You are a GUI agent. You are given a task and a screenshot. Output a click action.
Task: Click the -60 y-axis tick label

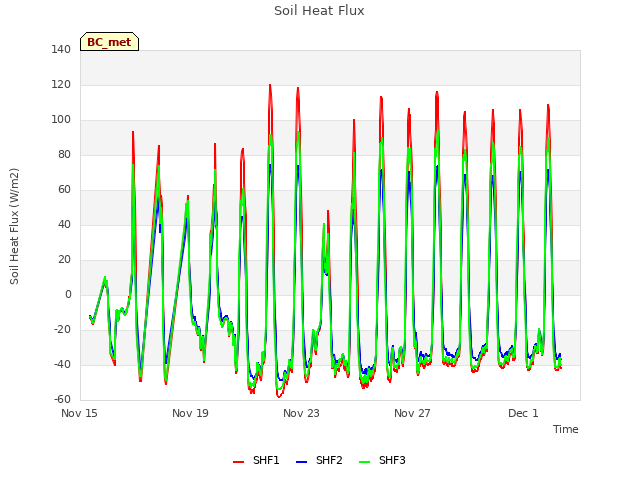coord(62,399)
